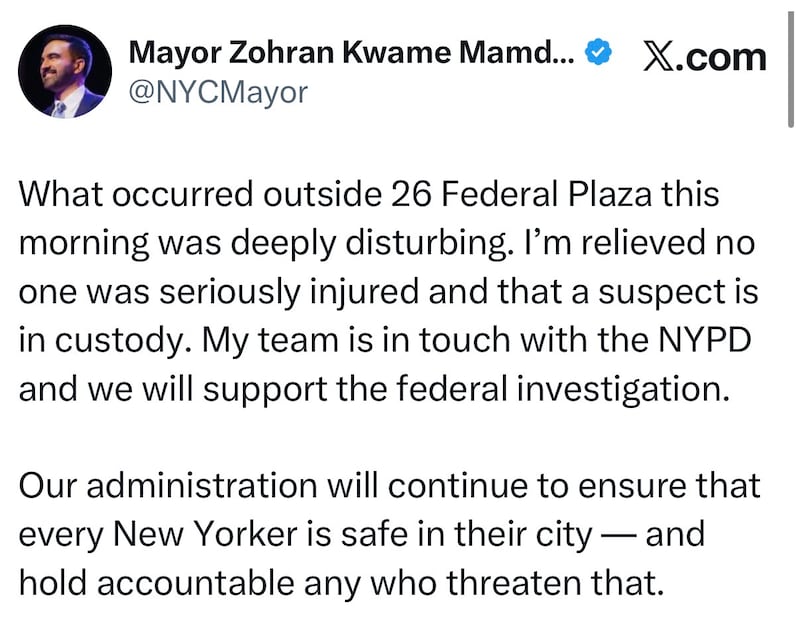800x636 pixels.
Task: Open the circular profile avatar photo
Action: tap(64, 71)
